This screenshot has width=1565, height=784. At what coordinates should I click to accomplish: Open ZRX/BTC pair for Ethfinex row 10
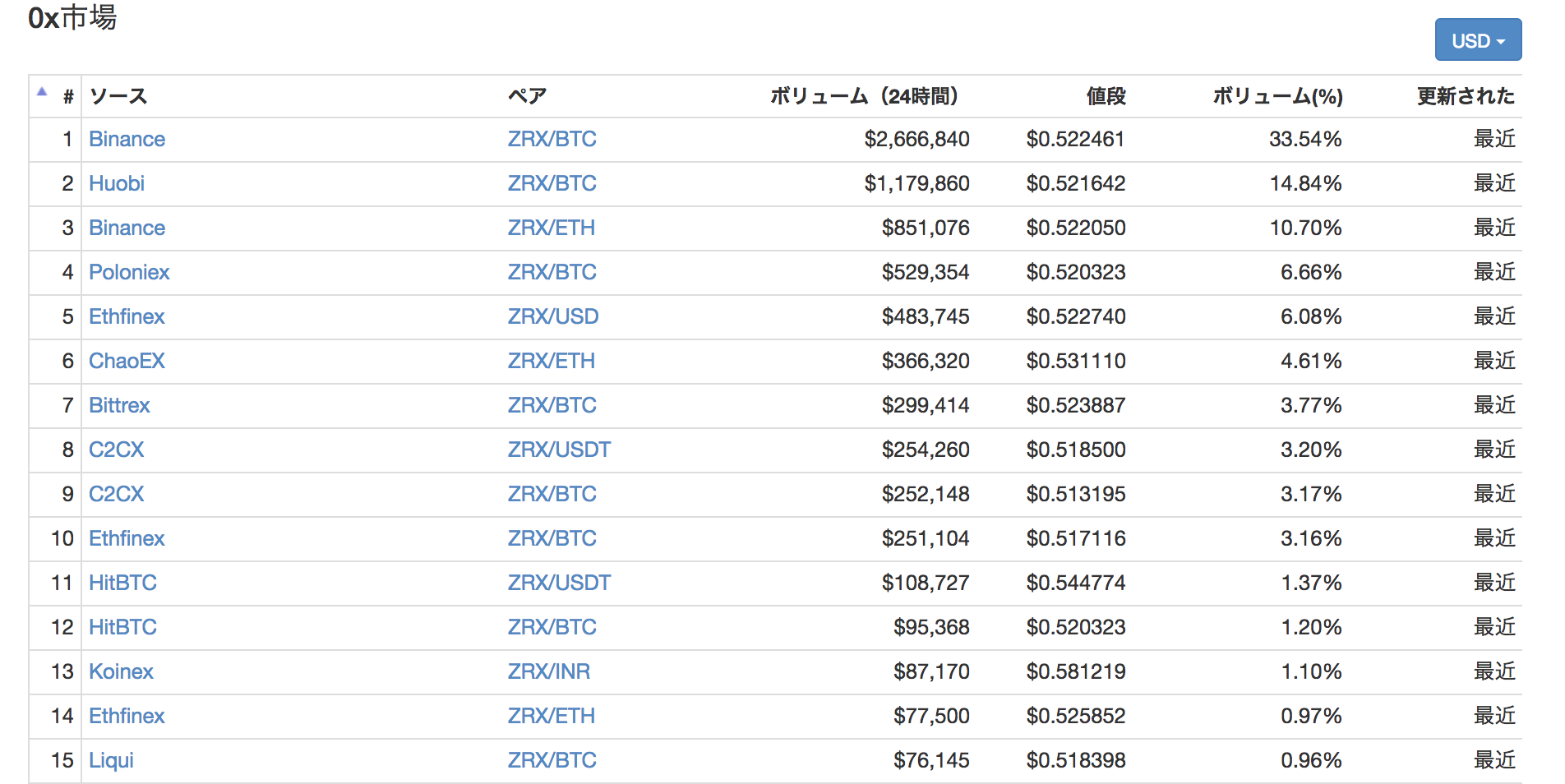pos(552,538)
